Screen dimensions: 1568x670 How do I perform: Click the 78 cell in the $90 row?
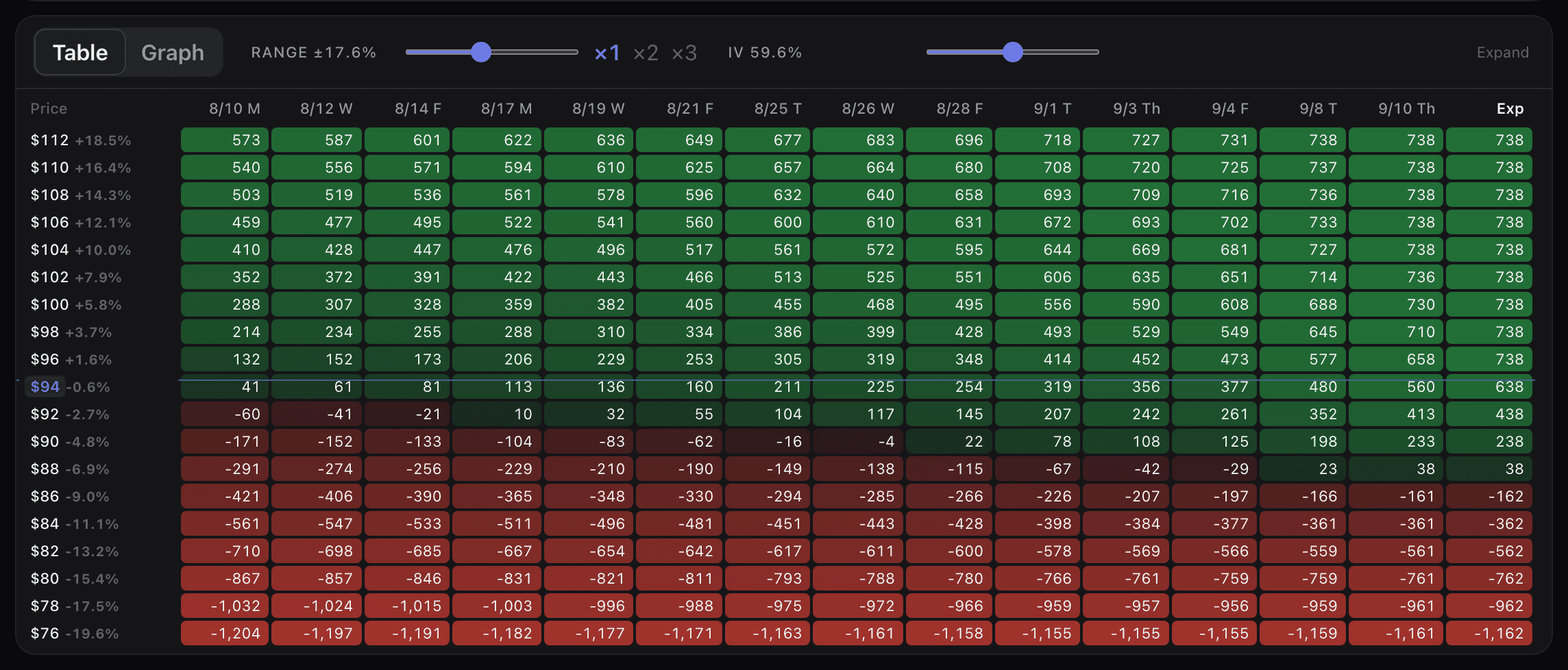[x=1038, y=442]
